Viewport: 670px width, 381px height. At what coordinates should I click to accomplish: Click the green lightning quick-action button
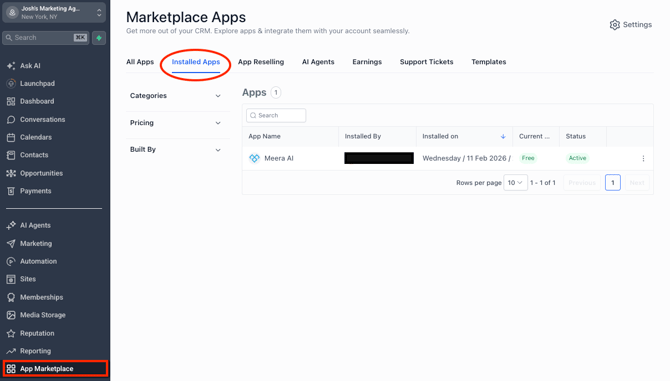(99, 38)
